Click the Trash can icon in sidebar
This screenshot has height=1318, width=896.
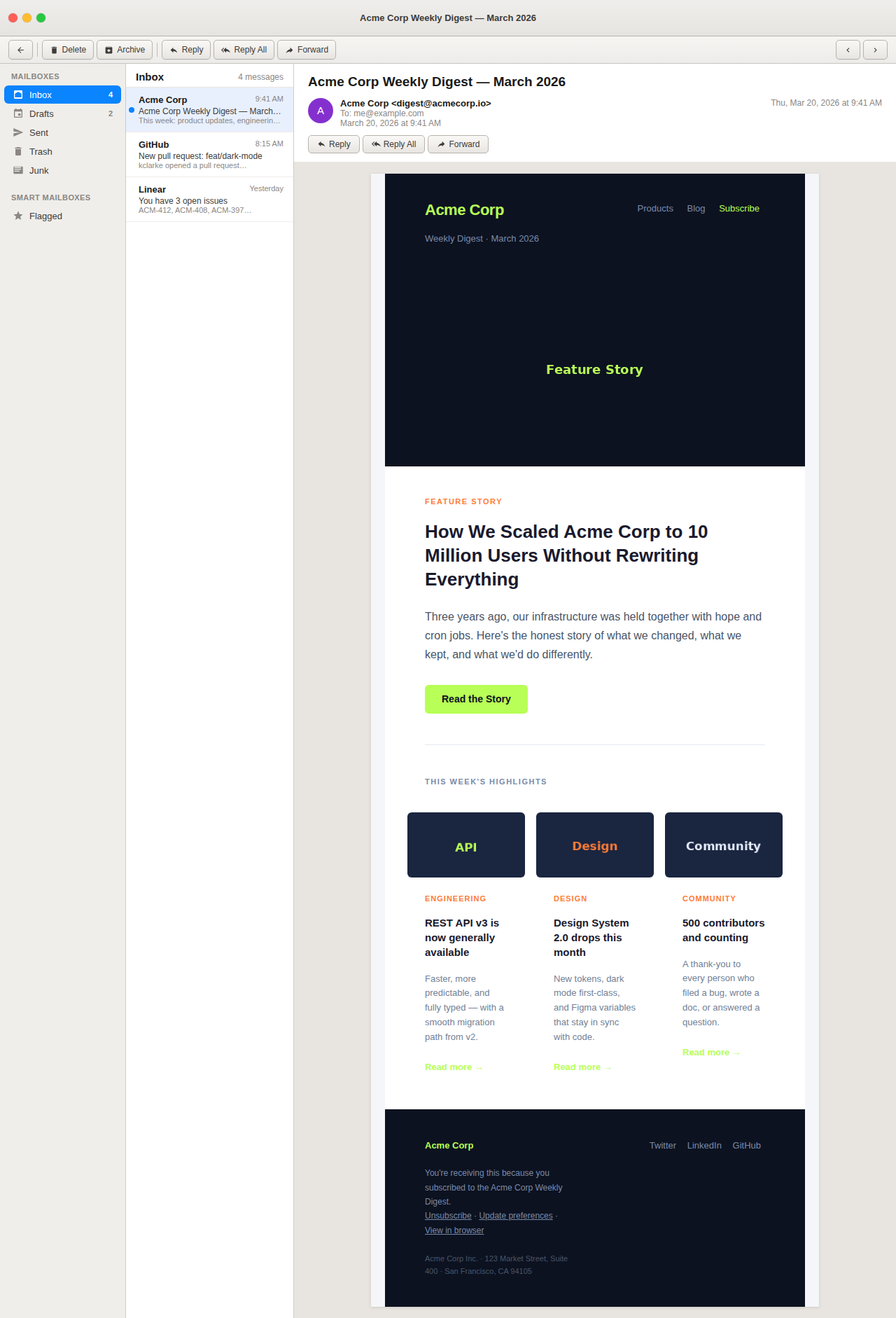(18, 151)
